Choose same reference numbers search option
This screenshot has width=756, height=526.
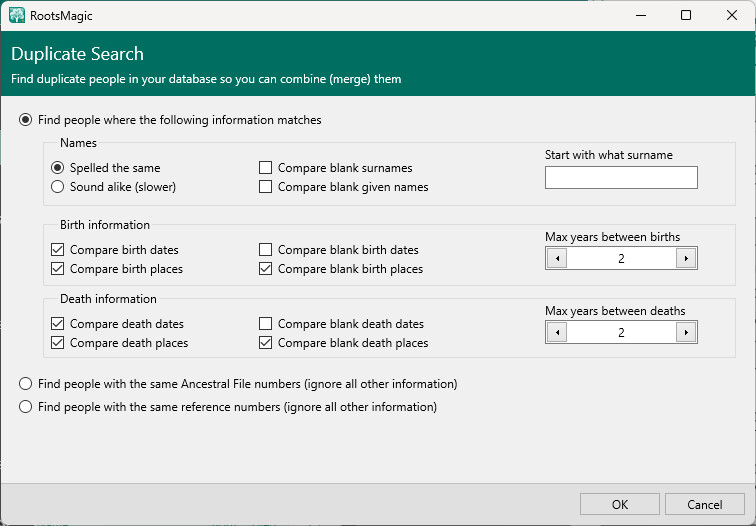point(25,407)
